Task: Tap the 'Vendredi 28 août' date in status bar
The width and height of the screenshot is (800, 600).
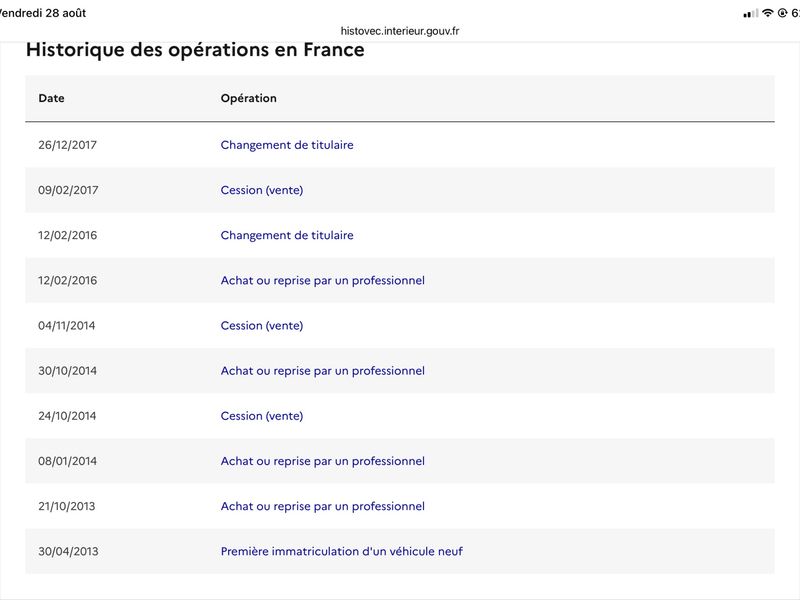Action: (43, 13)
